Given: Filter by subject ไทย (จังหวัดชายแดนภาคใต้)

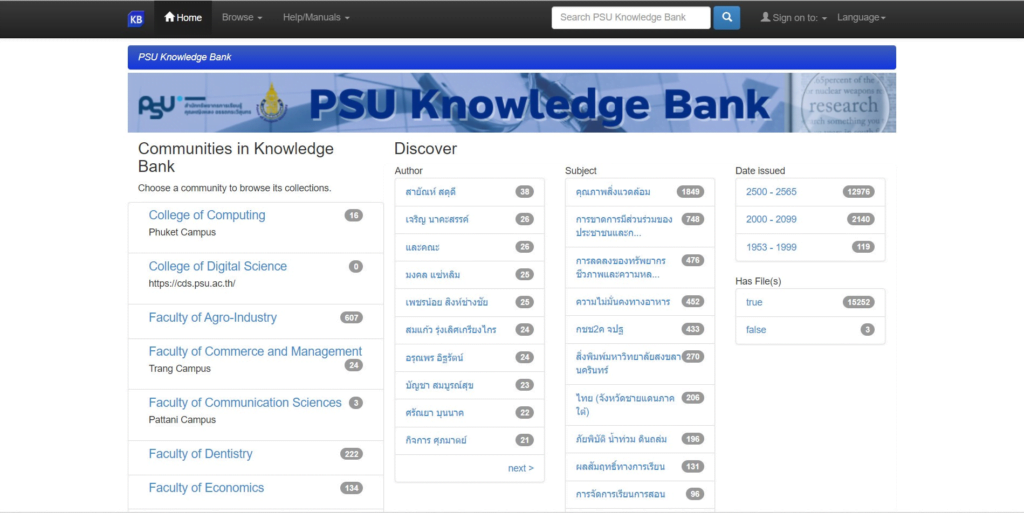Looking at the screenshot, I should (625, 404).
